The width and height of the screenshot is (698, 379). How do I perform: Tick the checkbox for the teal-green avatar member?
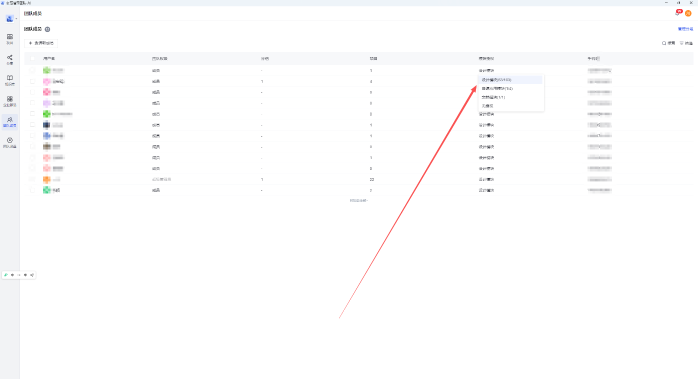(32, 190)
